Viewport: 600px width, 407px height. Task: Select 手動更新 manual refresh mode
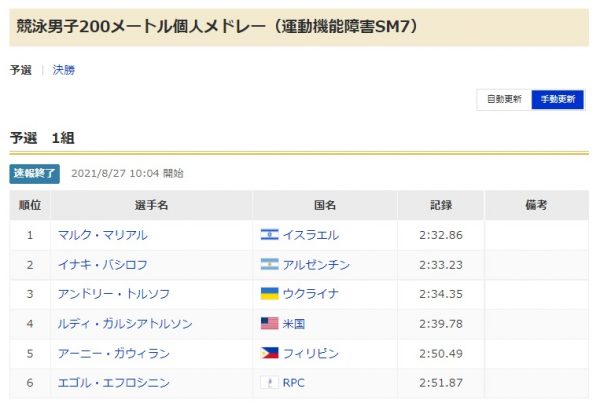click(x=557, y=99)
